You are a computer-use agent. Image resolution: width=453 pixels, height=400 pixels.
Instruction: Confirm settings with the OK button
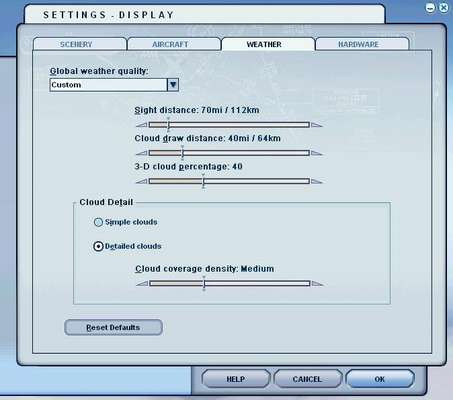click(380, 379)
